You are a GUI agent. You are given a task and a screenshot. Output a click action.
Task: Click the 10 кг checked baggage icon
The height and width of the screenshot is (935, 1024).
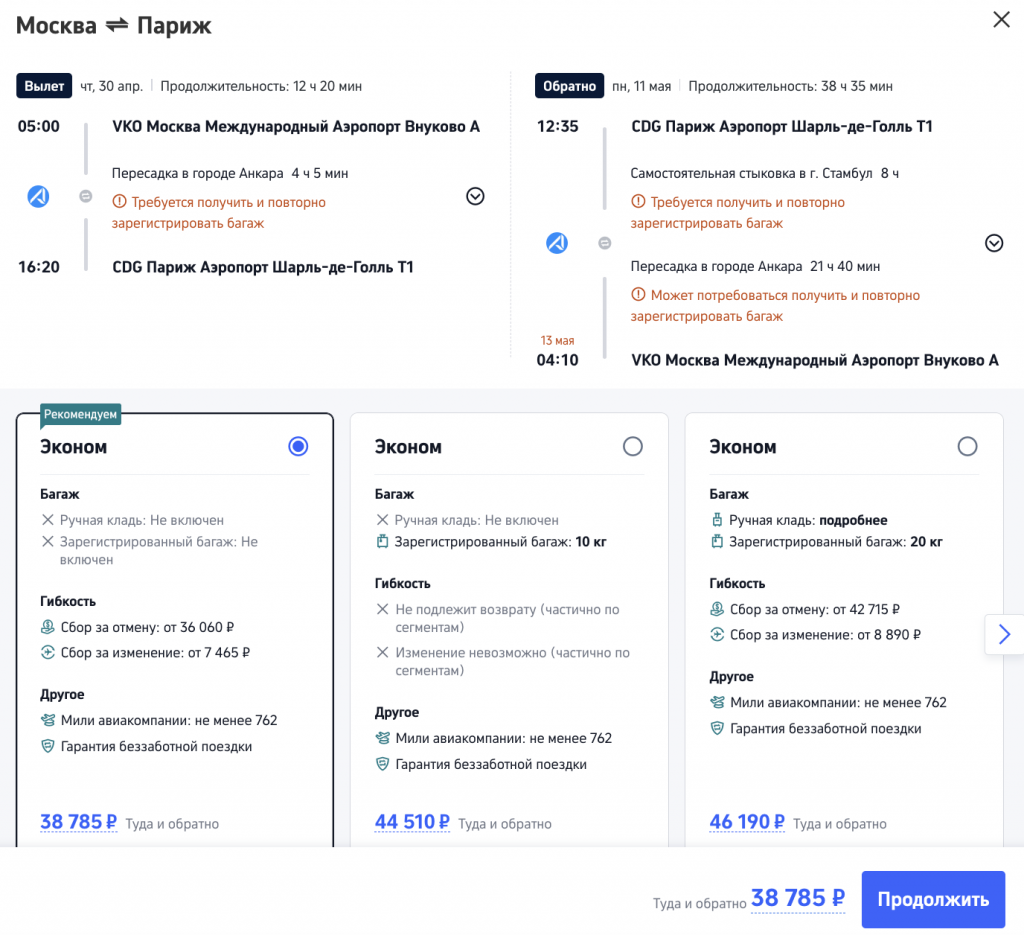click(381, 542)
